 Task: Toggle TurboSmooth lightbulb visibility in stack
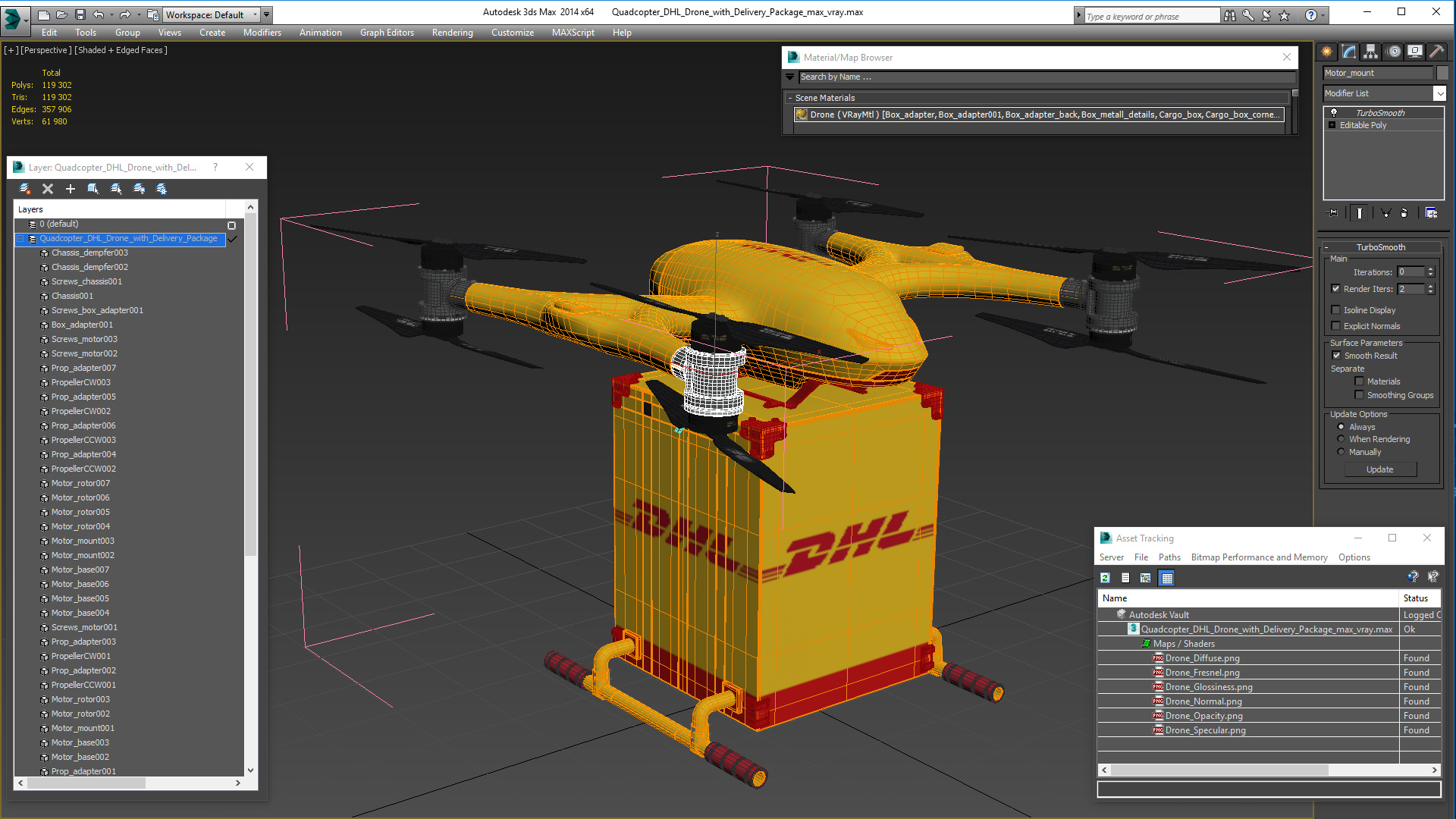(x=1334, y=113)
